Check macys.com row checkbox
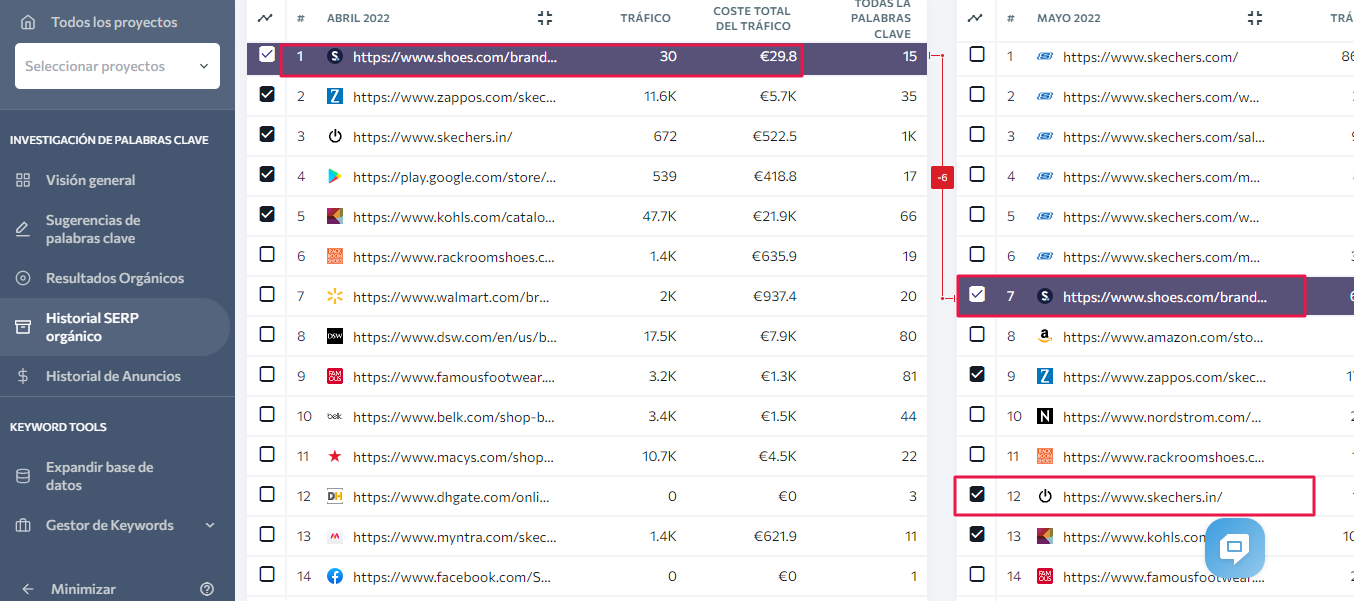The image size is (1354, 601). pyautogui.click(x=267, y=454)
